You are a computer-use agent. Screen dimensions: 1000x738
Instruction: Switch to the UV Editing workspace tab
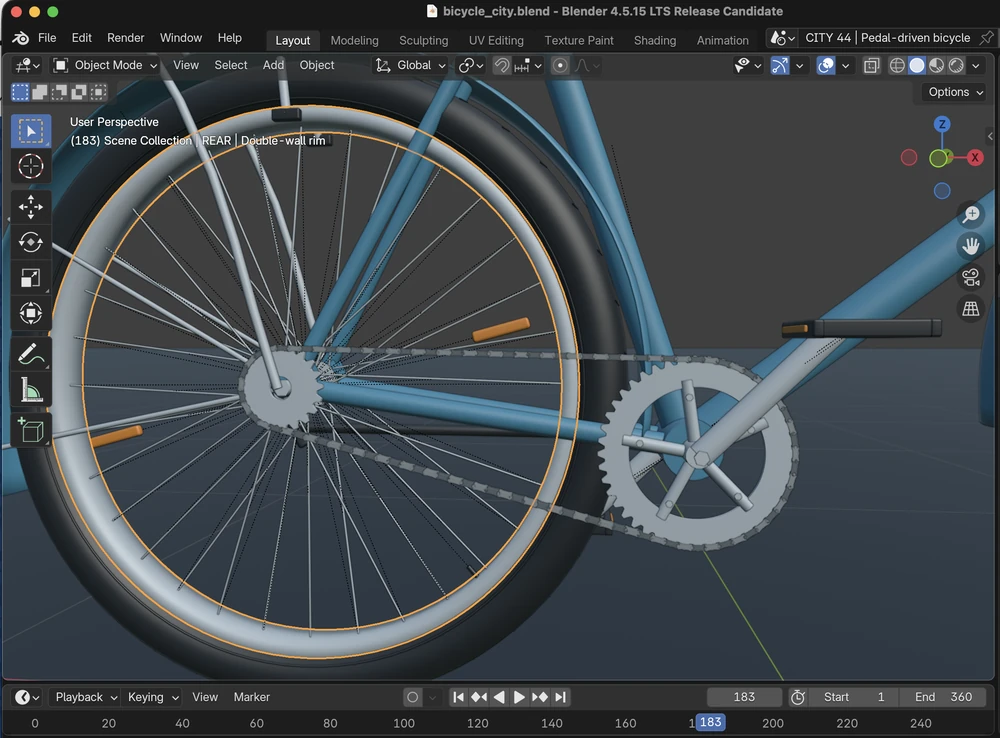[x=496, y=40]
